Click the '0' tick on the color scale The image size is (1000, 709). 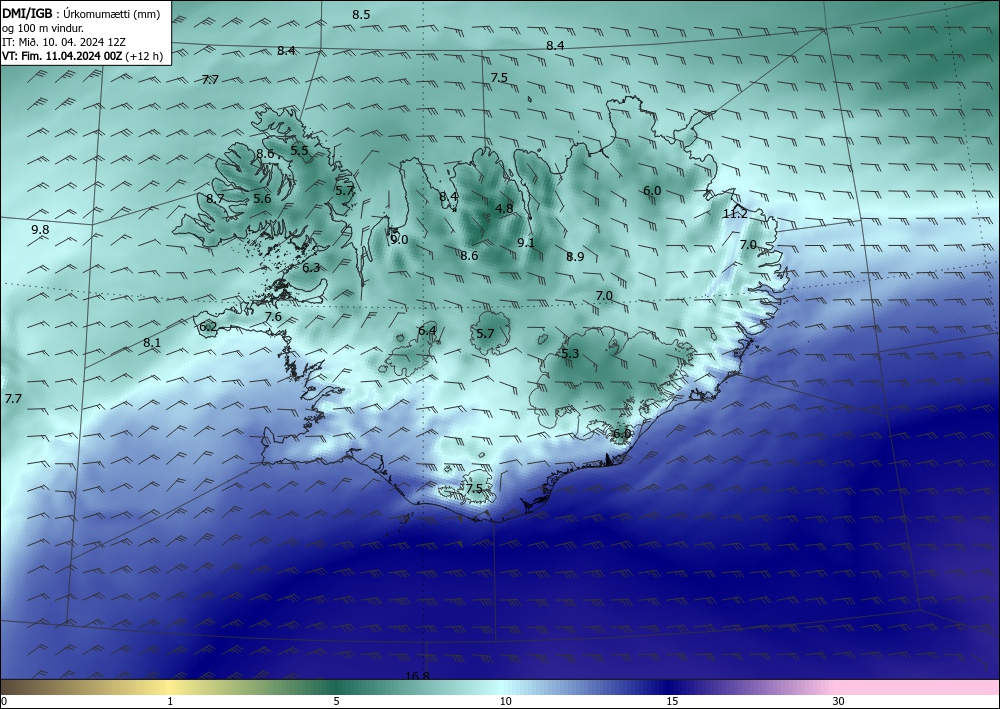click(4, 701)
